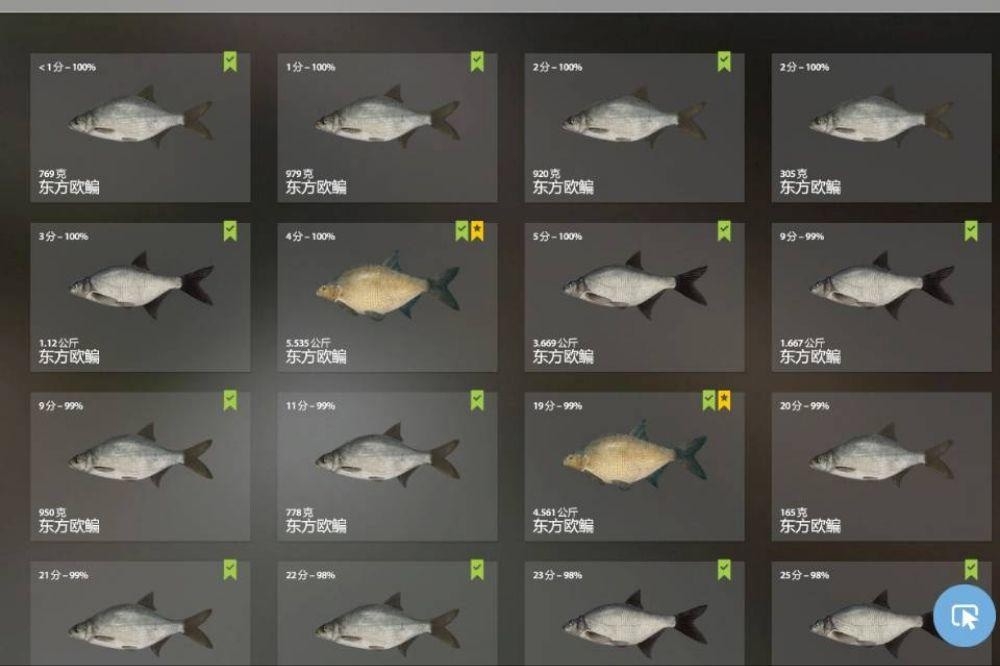Open the 778克 东方欧鳊 fish card
1000x666 pixels.
[x=387, y=466]
